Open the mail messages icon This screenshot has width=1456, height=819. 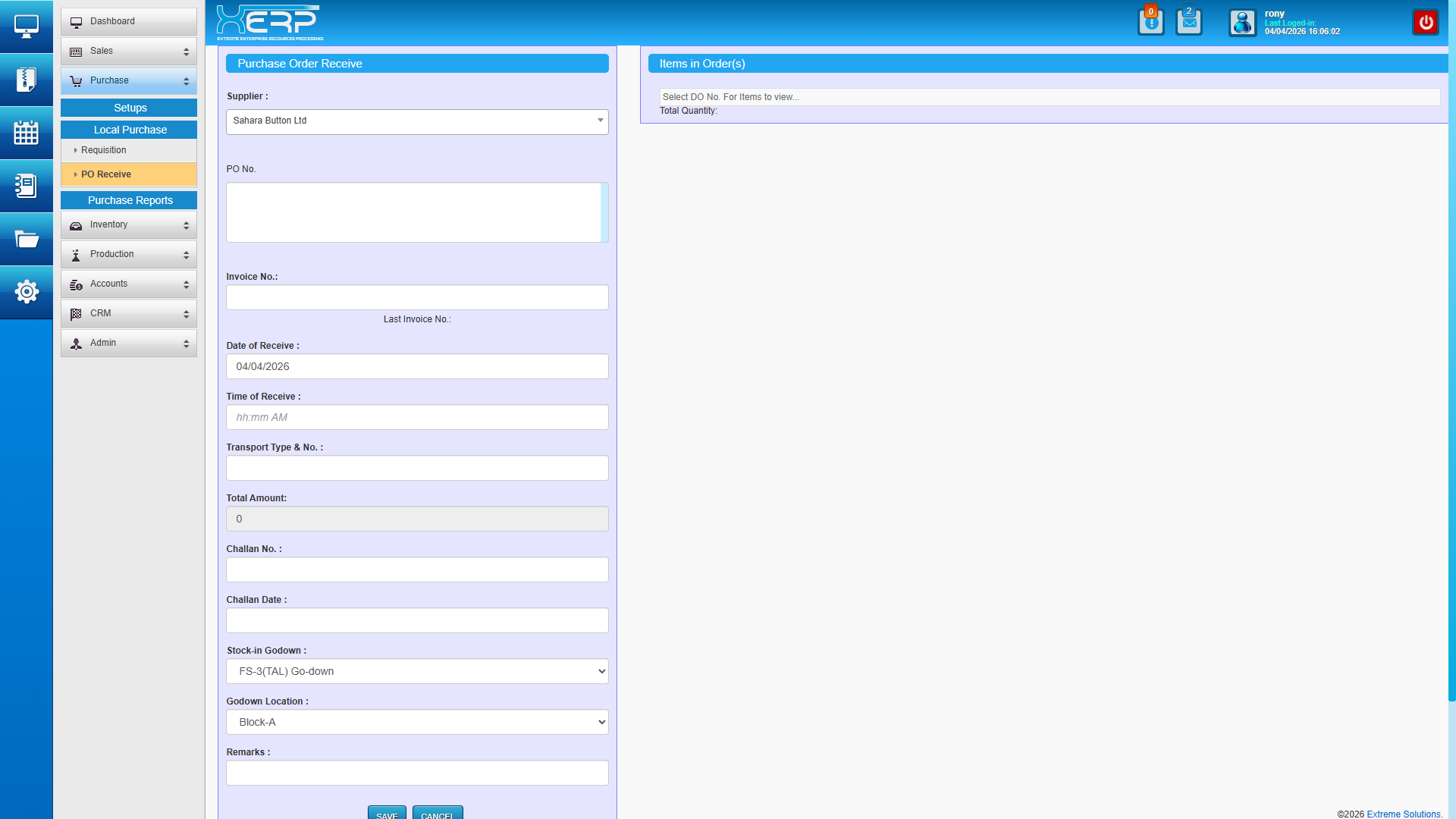coord(1188,22)
